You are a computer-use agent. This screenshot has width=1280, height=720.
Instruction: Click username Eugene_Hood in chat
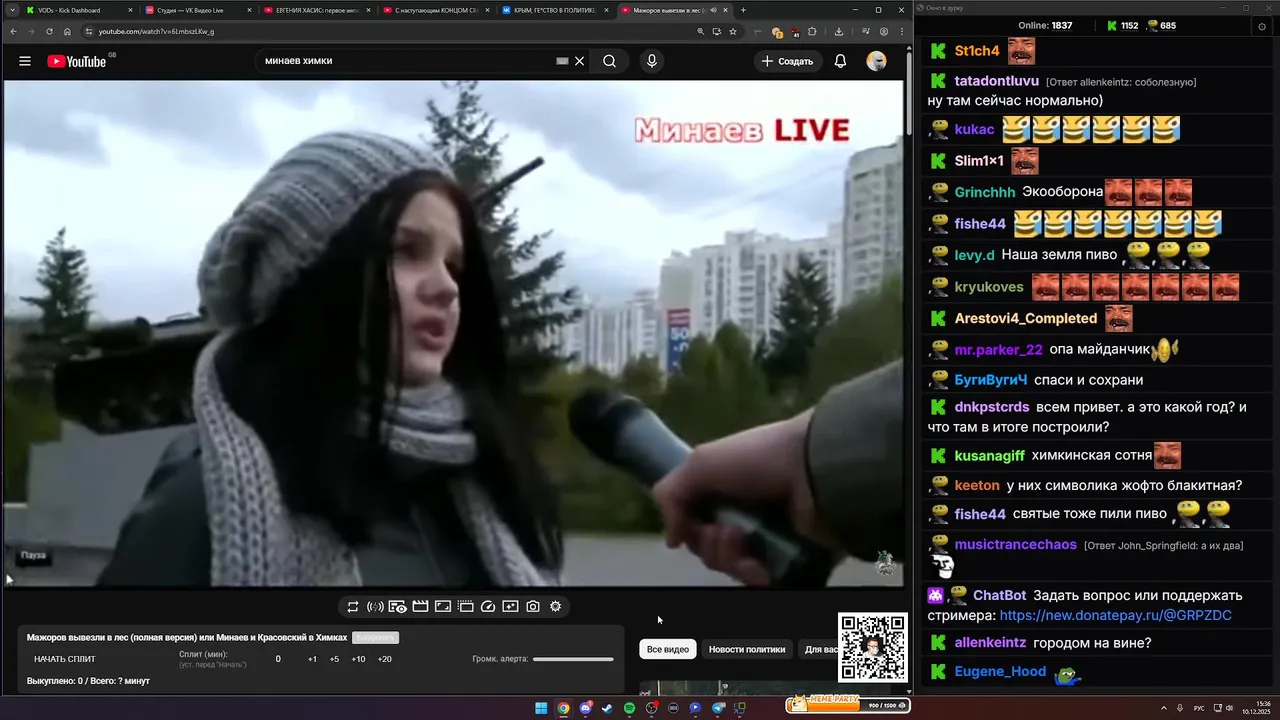1001,672
